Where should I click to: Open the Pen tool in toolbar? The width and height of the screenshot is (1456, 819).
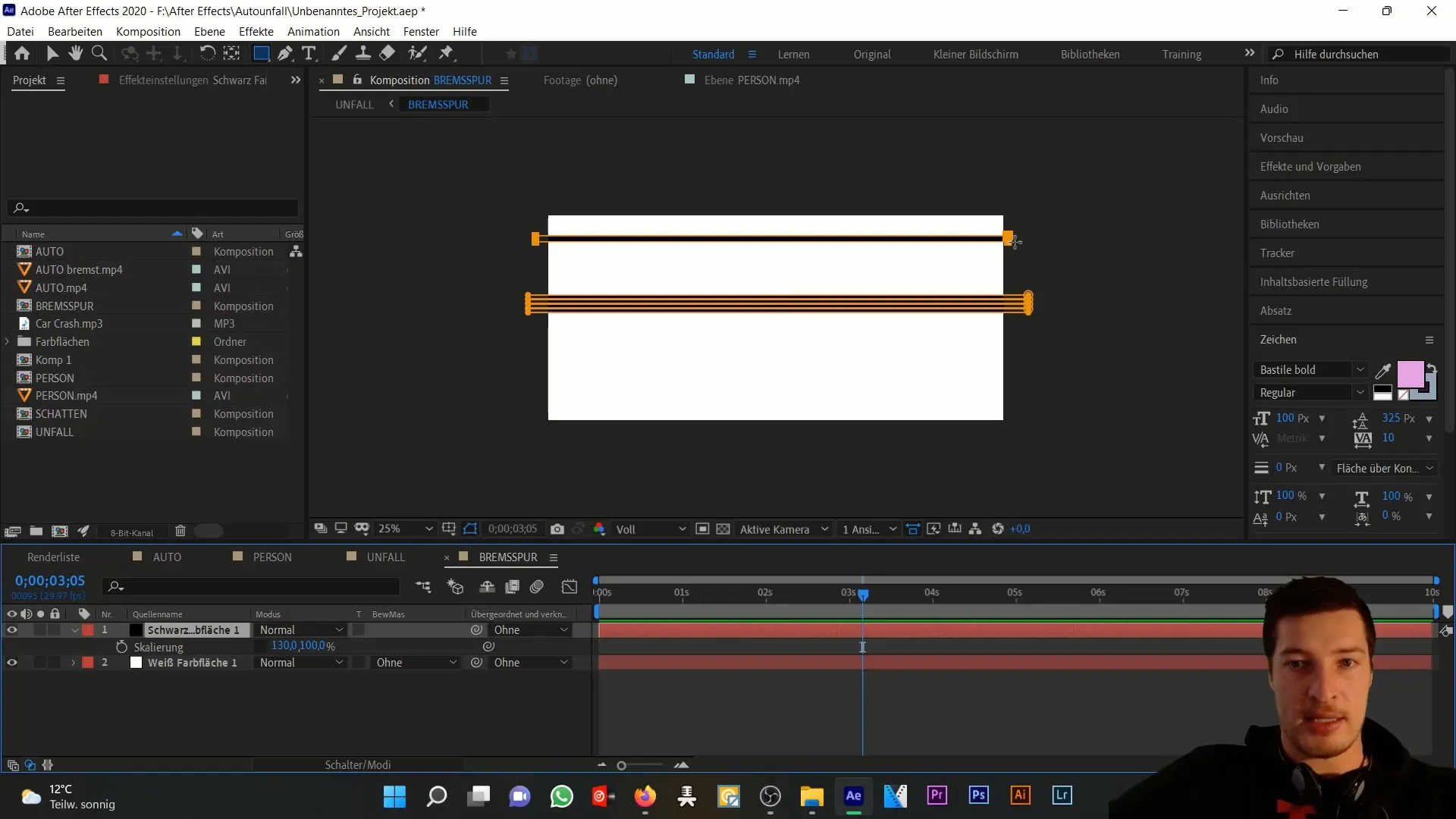284,53
